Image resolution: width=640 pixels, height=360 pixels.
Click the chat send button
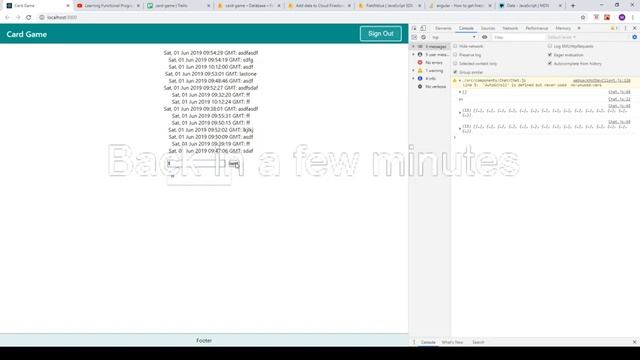click(233, 164)
